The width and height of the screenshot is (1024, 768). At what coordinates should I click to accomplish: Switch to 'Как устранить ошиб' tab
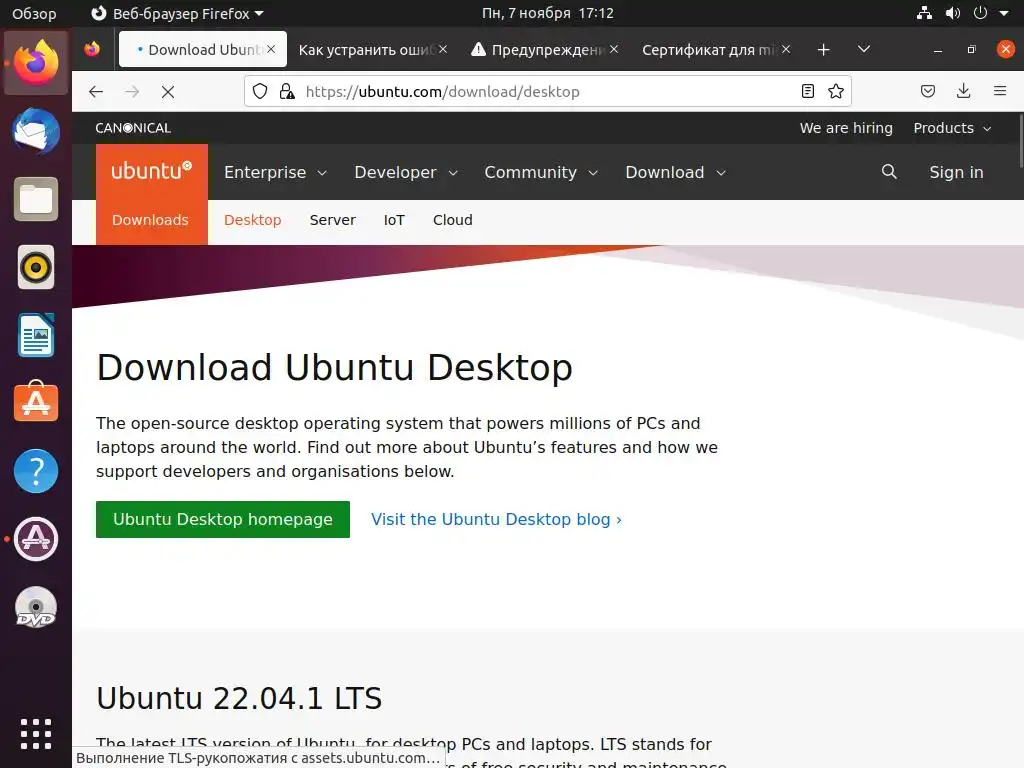click(x=366, y=50)
